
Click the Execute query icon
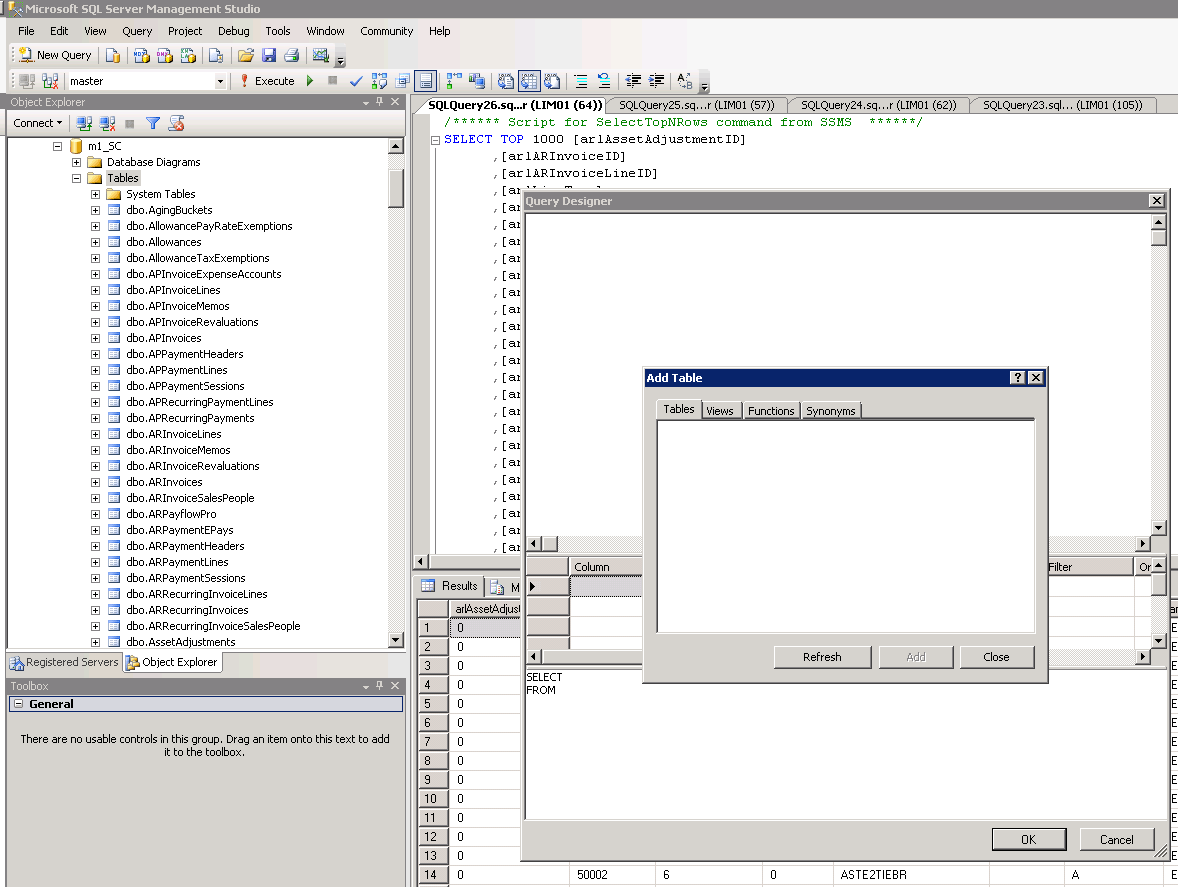(x=268, y=81)
